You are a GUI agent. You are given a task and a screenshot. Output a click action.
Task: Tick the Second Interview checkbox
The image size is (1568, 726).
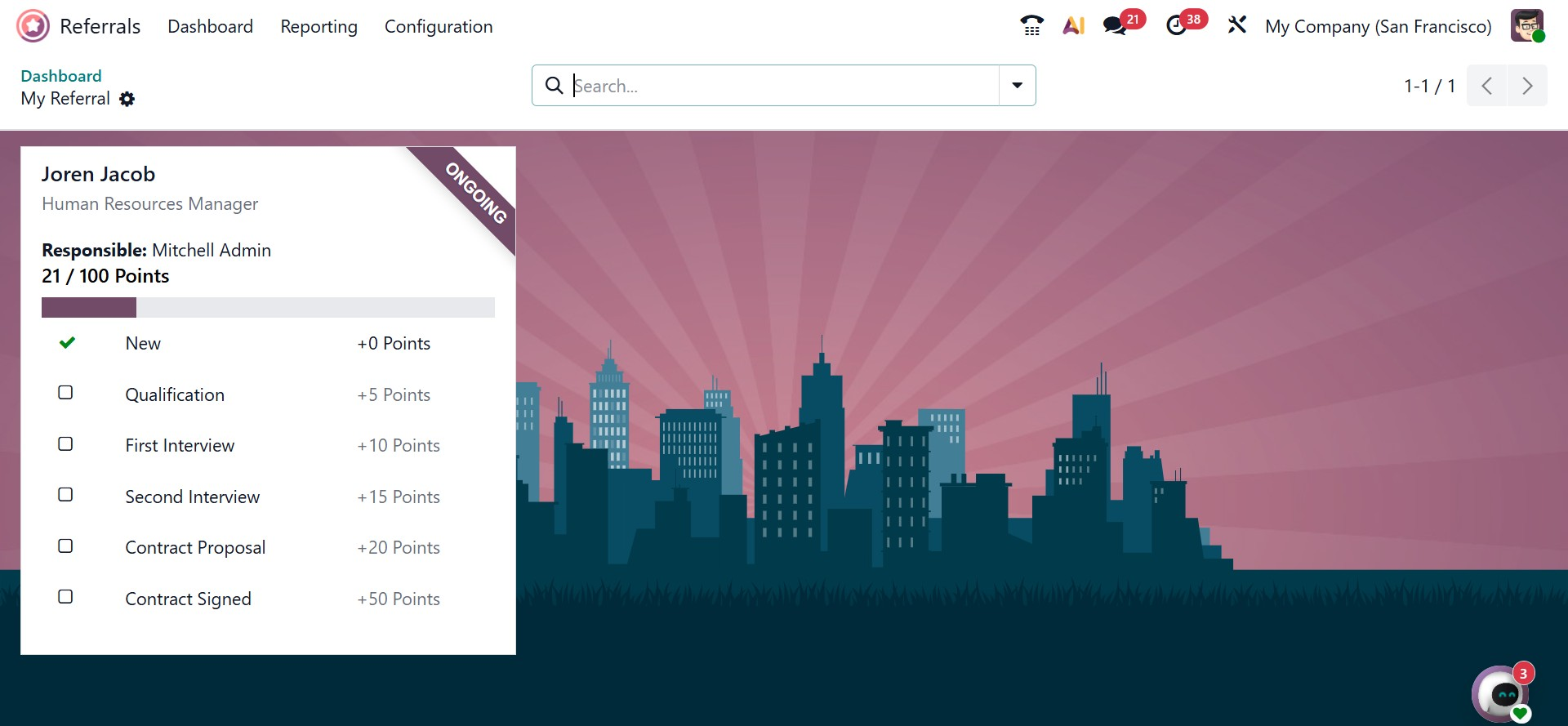click(65, 495)
